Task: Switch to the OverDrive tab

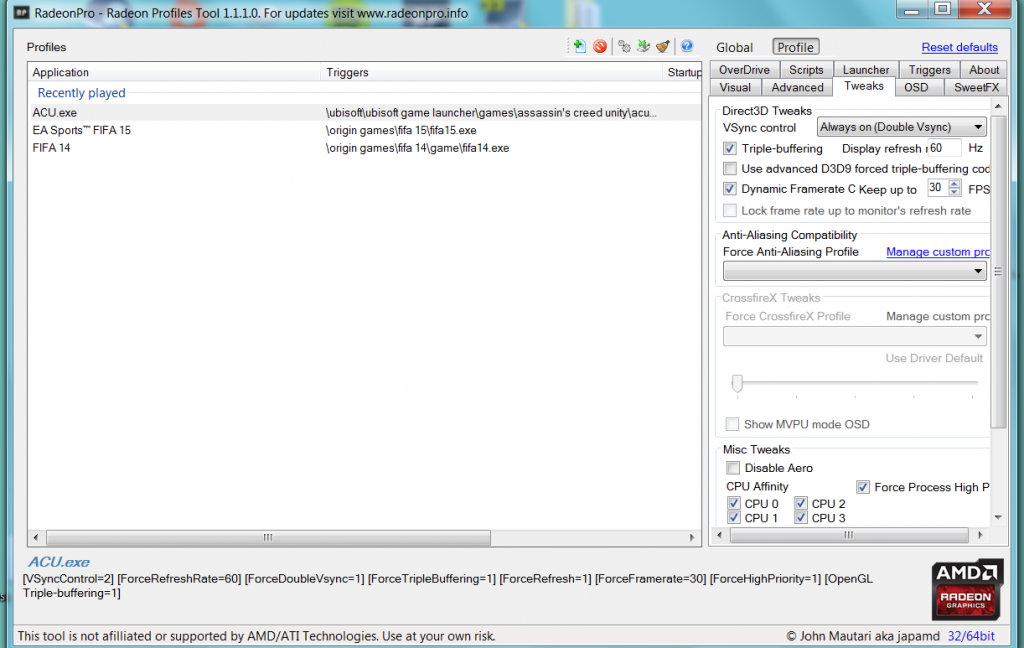Action: coord(744,70)
